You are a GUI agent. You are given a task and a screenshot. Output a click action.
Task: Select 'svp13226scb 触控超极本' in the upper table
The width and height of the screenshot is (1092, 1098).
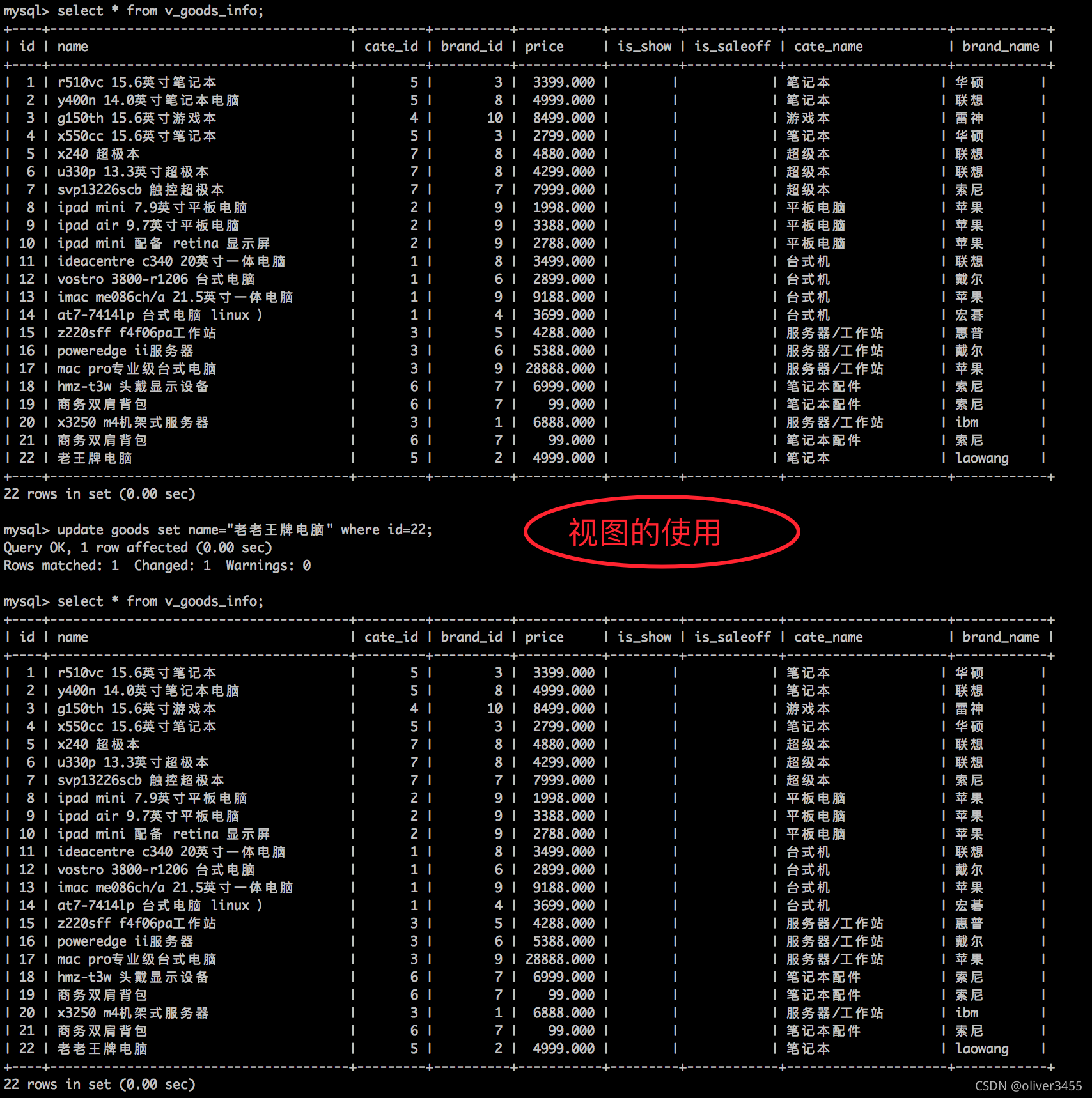point(141,190)
